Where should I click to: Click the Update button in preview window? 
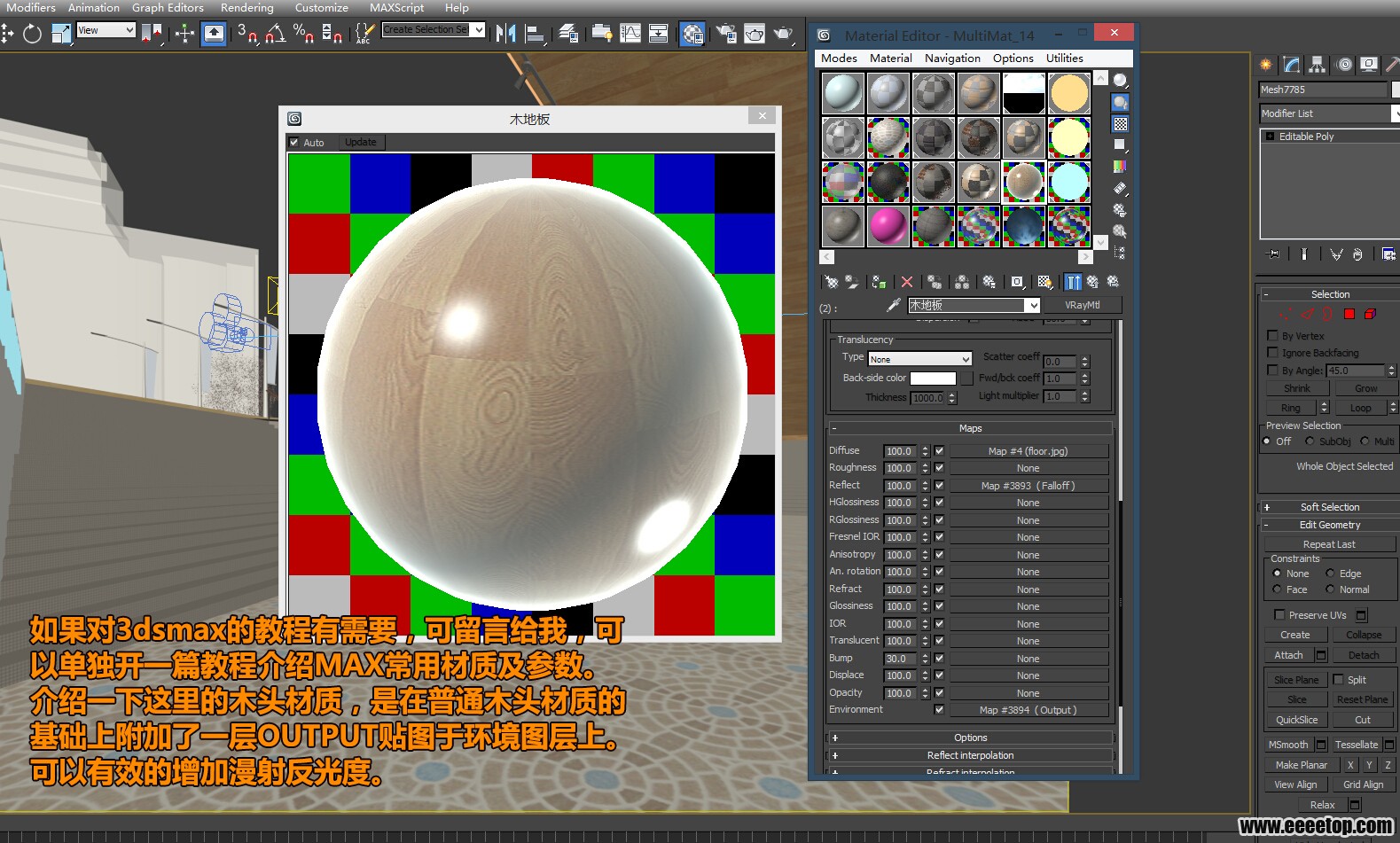coord(361,142)
